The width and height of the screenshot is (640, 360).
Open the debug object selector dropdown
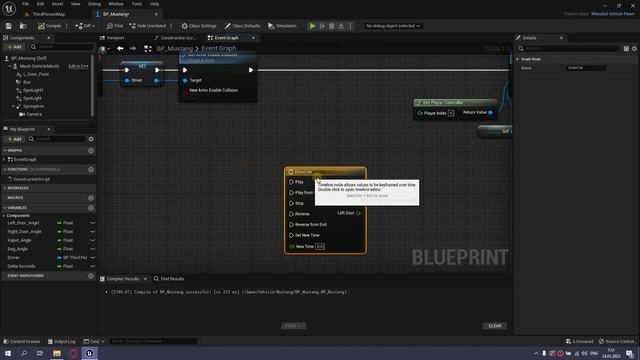coord(392,26)
